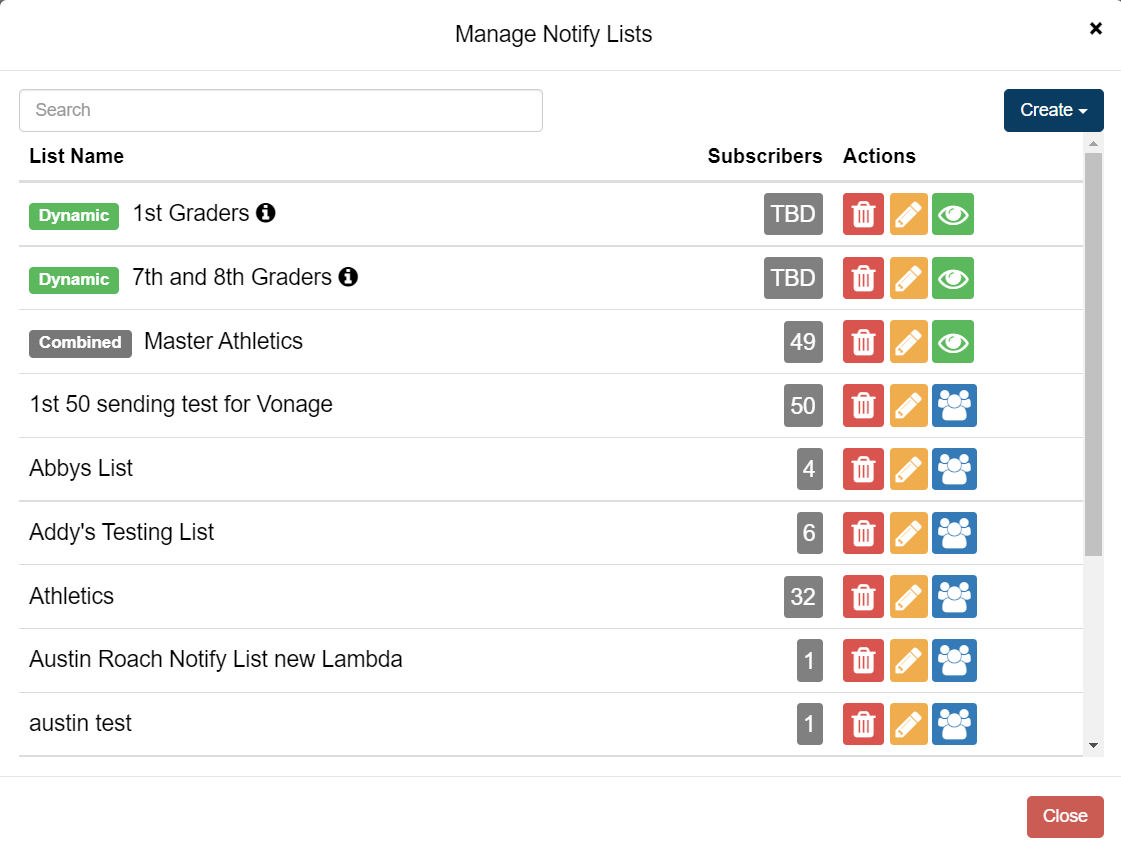Screen dimensions: 1121x850
Task: View 7th and 8th Graders via eye icon
Action: (x=953, y=278)
